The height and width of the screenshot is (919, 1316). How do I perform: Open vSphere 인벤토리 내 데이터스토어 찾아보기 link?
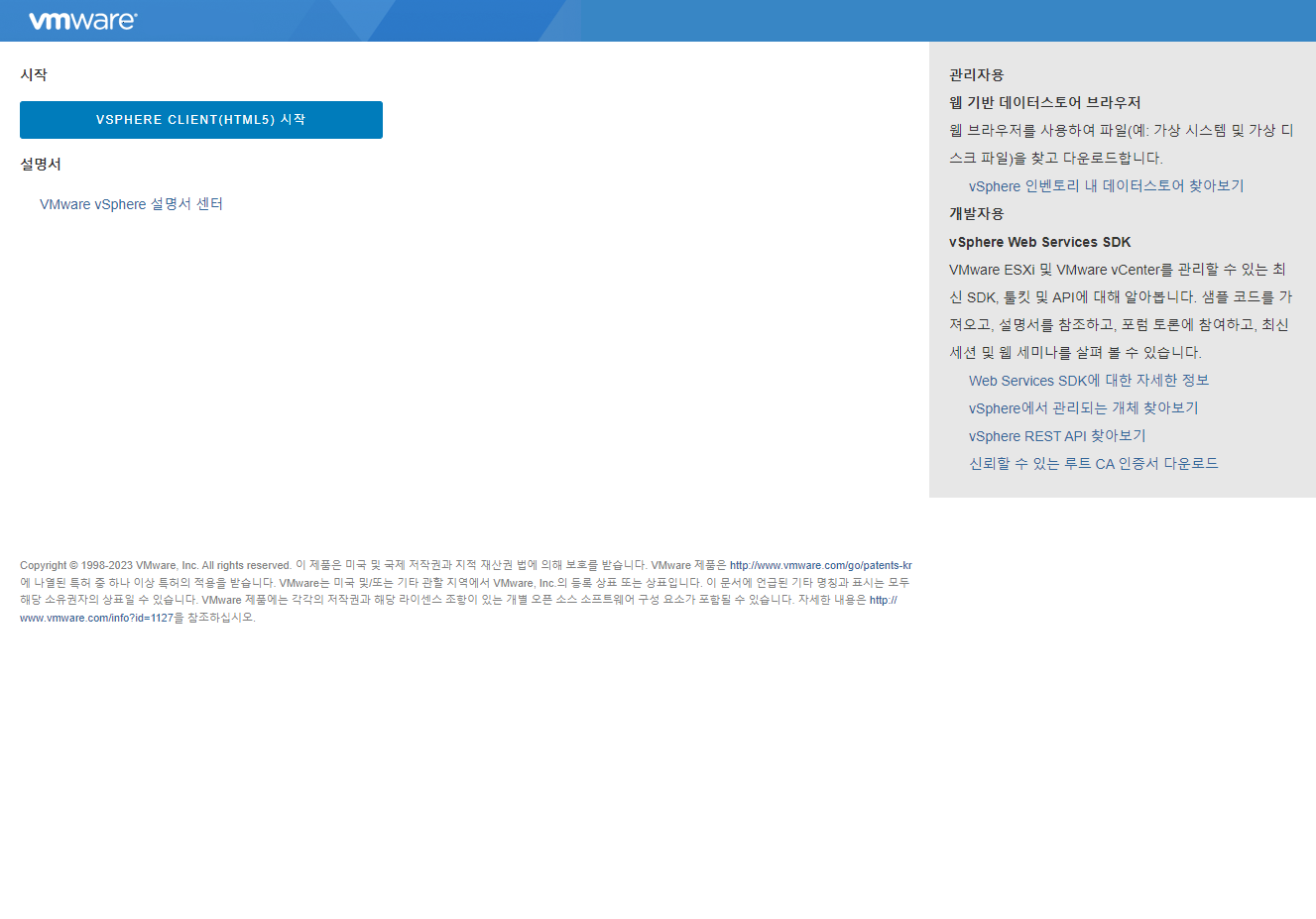(1106, 186)
